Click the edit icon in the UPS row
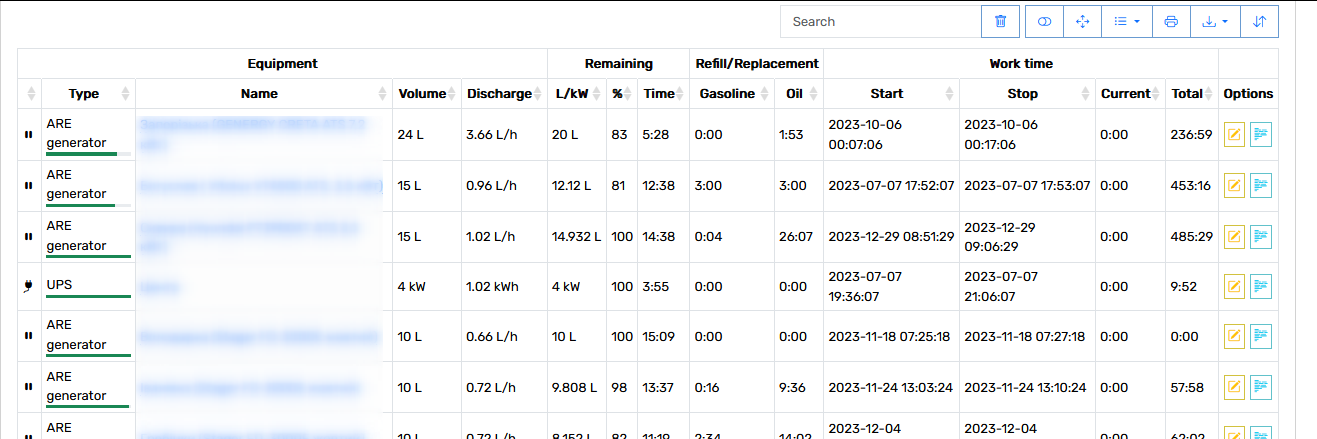1317x439 pixels. click(x=1234, y=286)
